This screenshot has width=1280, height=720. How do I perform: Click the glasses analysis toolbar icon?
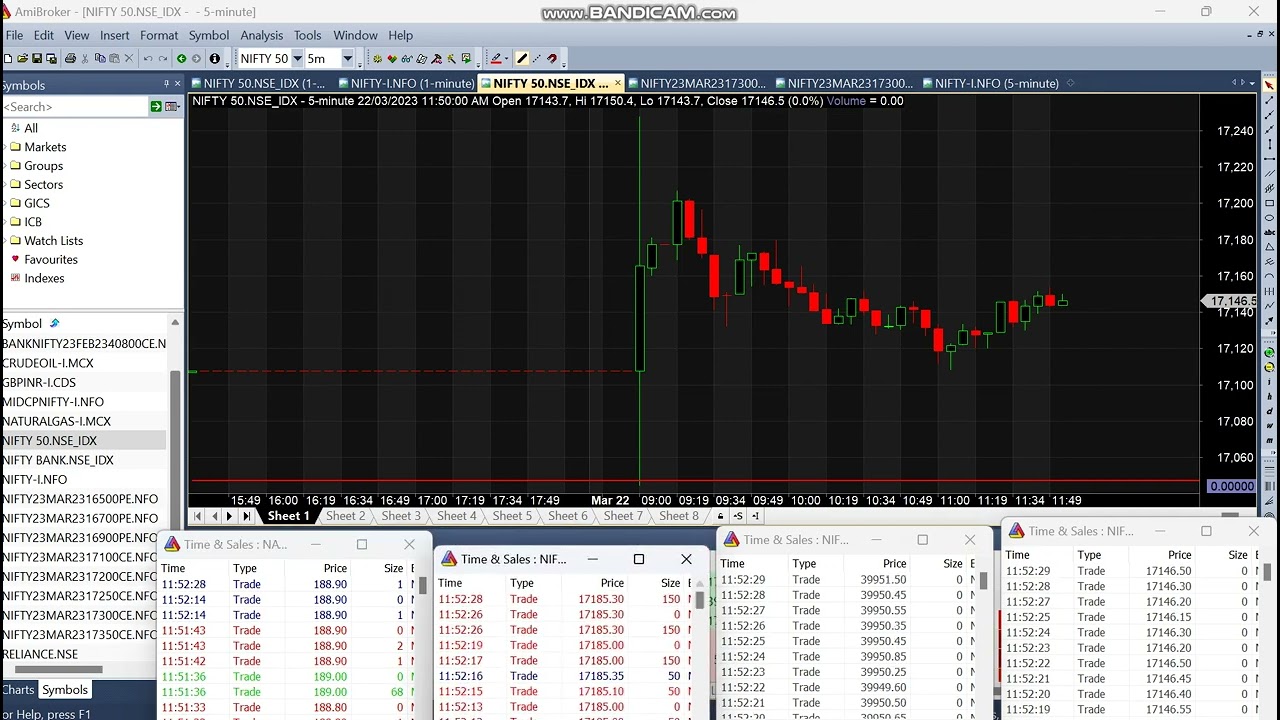406,58
